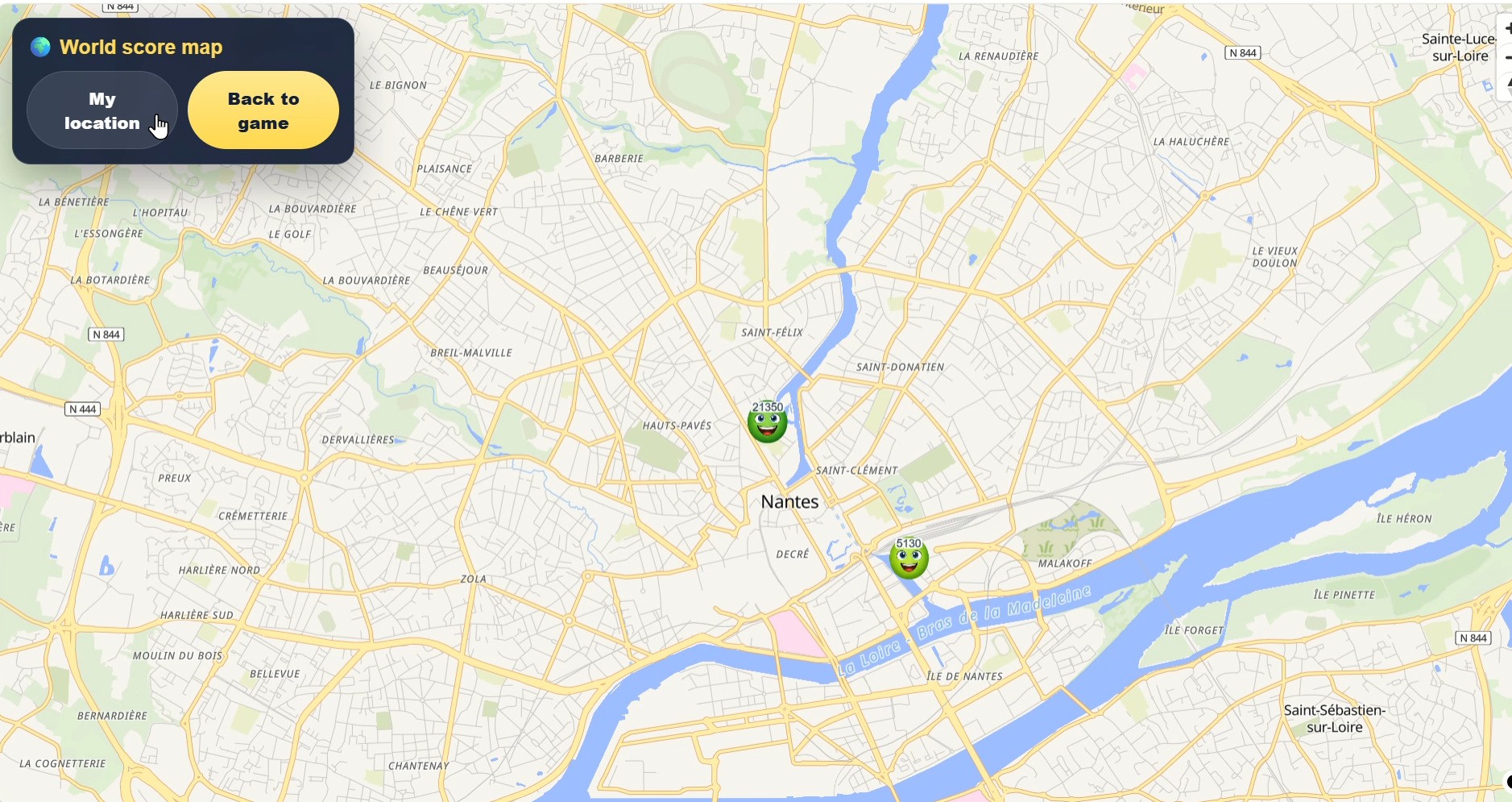Select the smiley marker with score 21350

[x=767, y=422]
